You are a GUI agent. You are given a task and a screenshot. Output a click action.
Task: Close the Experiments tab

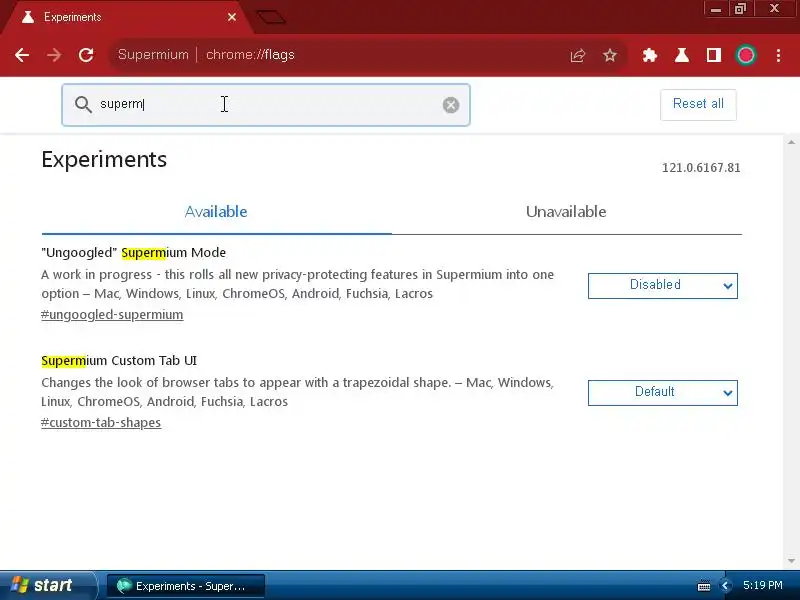(232, 17)
